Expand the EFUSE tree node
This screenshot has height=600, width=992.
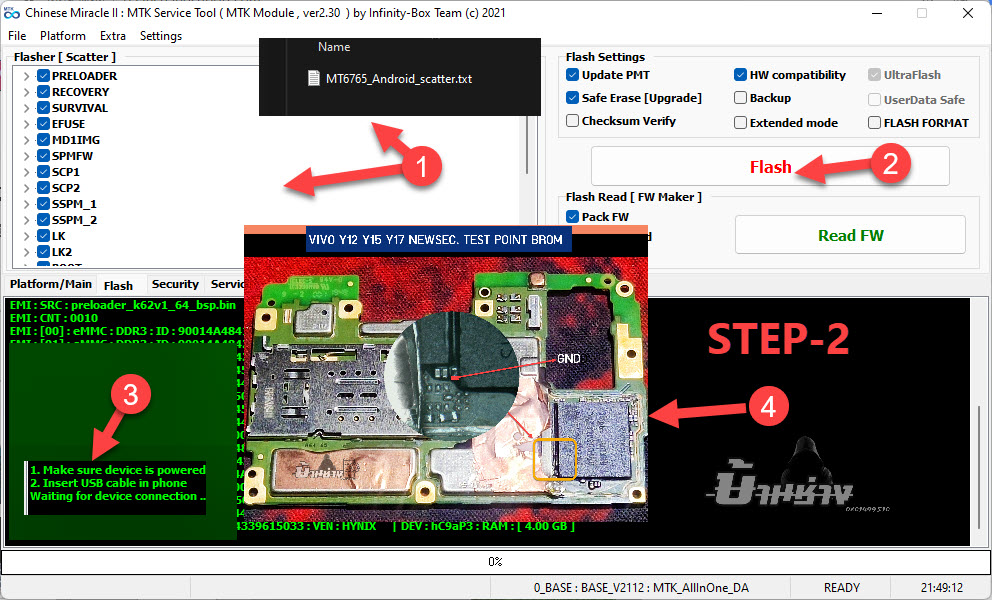pyautogui.click(x=27, y=124)
